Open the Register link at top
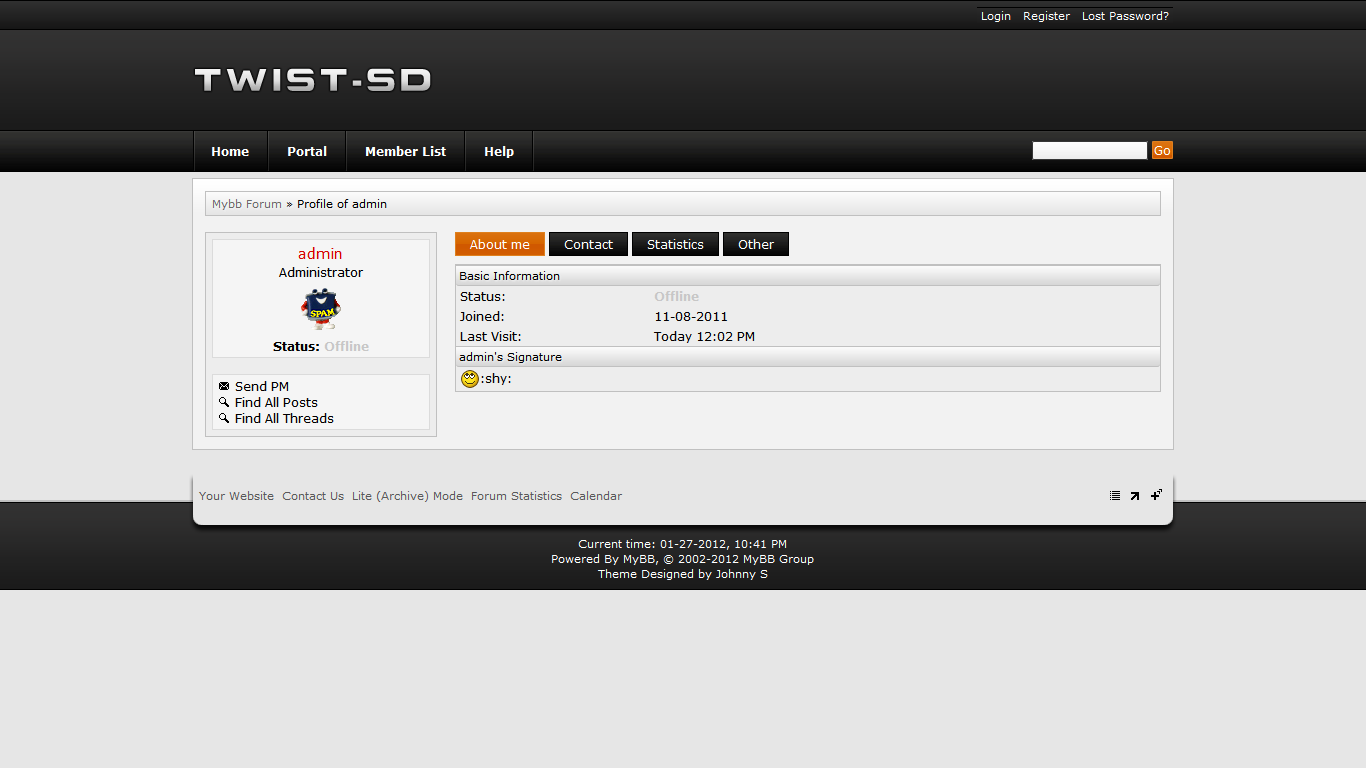 point(1046,16)
